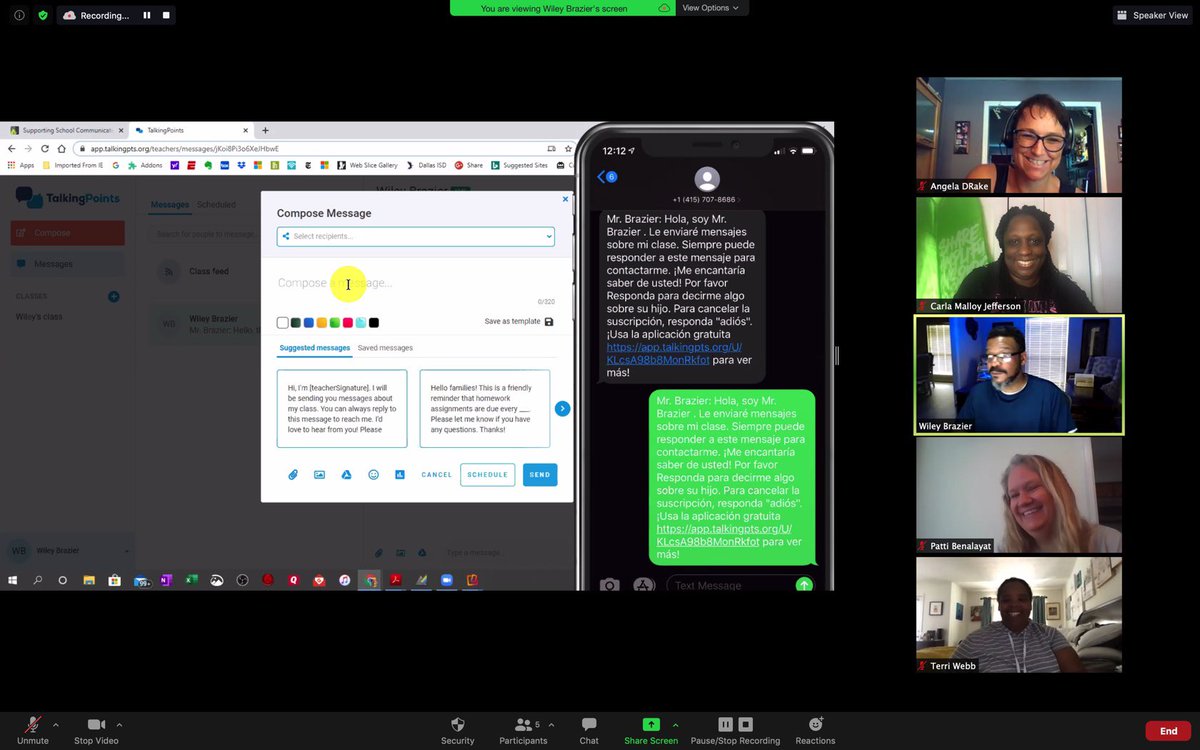Stop Video in the Zoom toolbar
1200x750 pixels.
[x=96, y=730]
